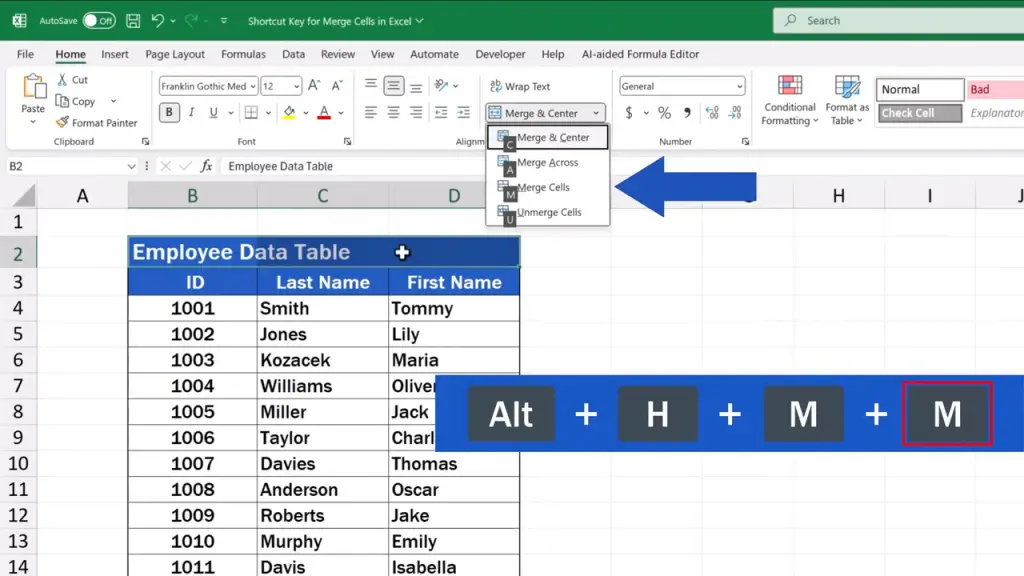
Task: Click the Insert Function fx icon
Action: point(206,166)
